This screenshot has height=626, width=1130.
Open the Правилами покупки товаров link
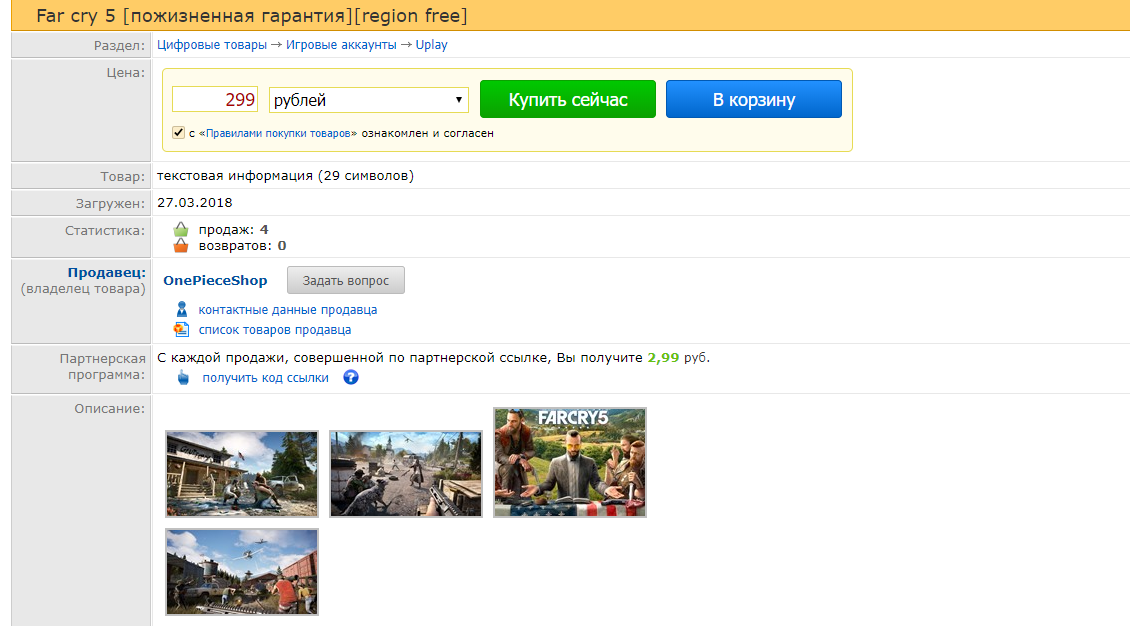(x=278, y=133)
